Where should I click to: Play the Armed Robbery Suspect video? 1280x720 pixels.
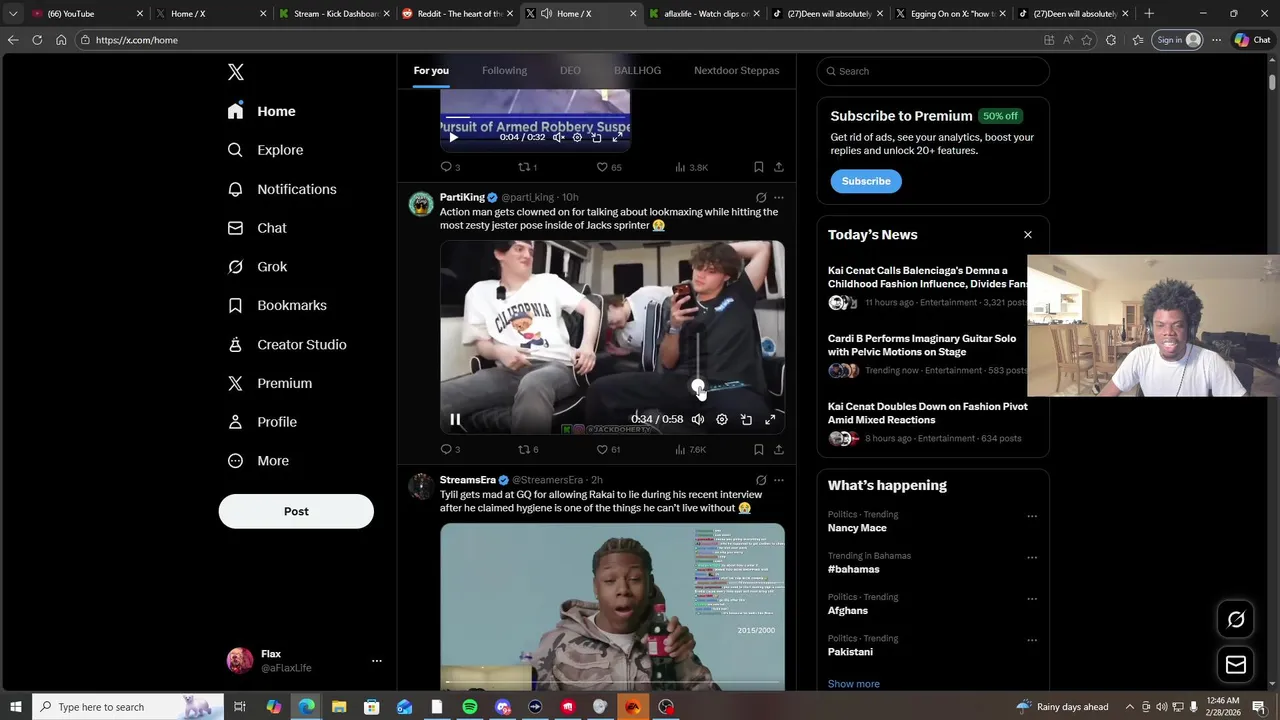(453, 138)
